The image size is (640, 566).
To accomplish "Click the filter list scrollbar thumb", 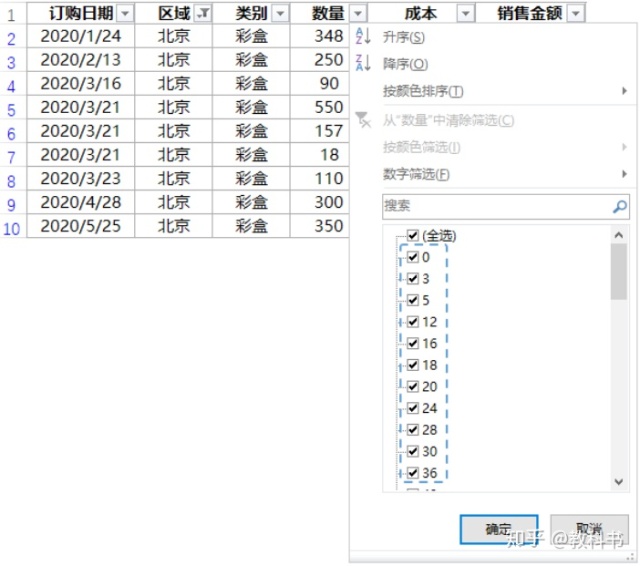I will point(619,272).
